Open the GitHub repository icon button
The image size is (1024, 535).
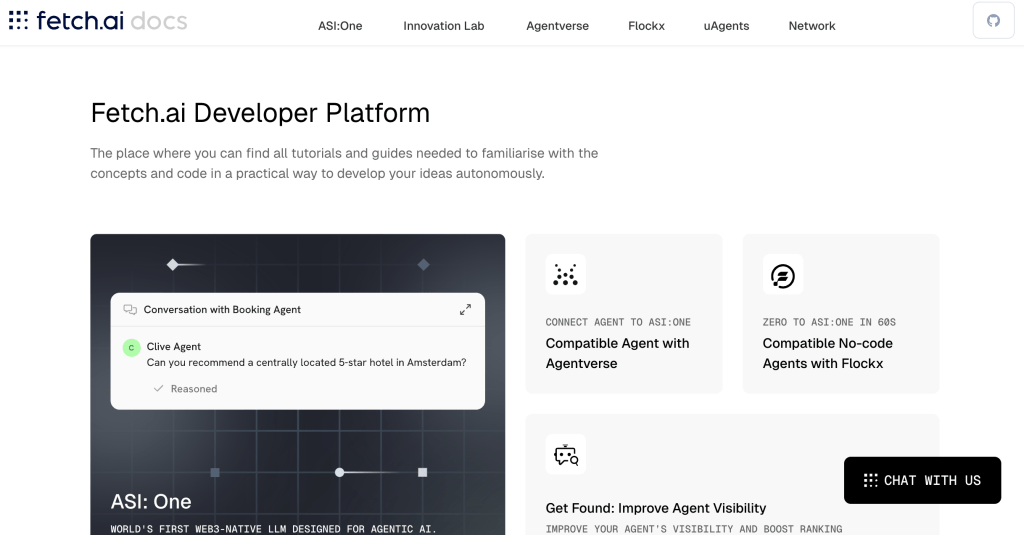[993, 21]
